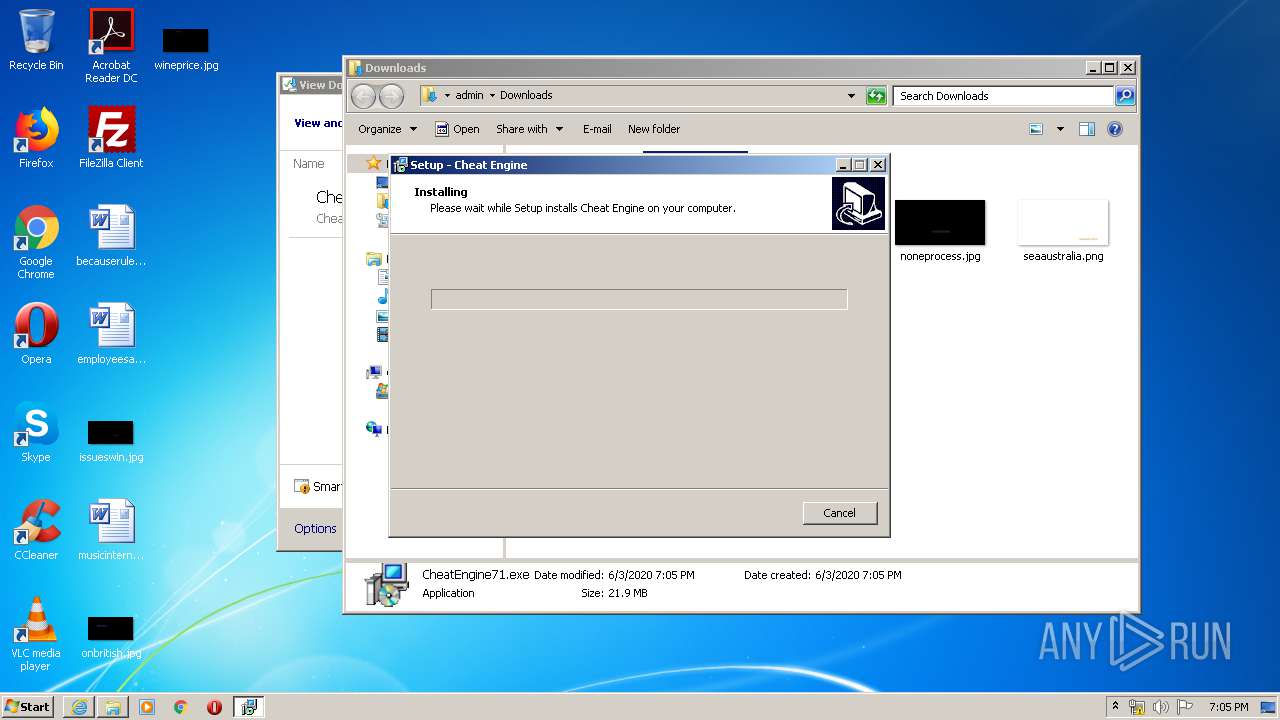Toggle the preview pane button
Screen dimensions: 1280x720
coord(1087,129)
